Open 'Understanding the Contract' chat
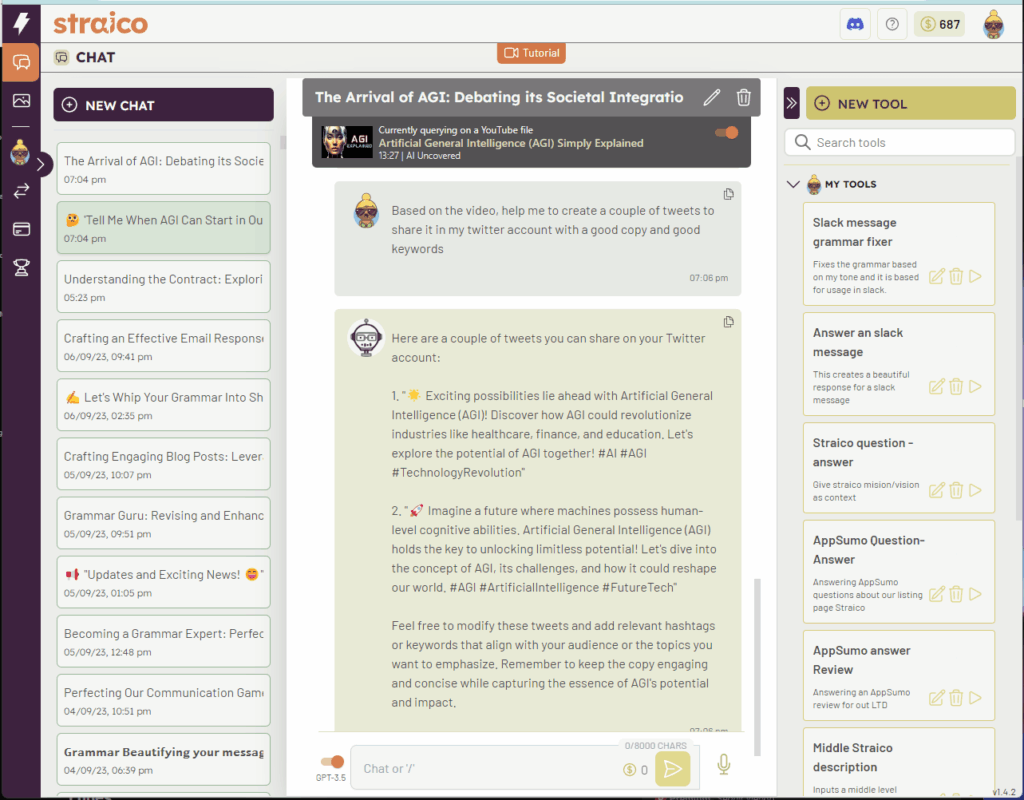This screenshot has width=1024, height=800. [x=163, y=287]
